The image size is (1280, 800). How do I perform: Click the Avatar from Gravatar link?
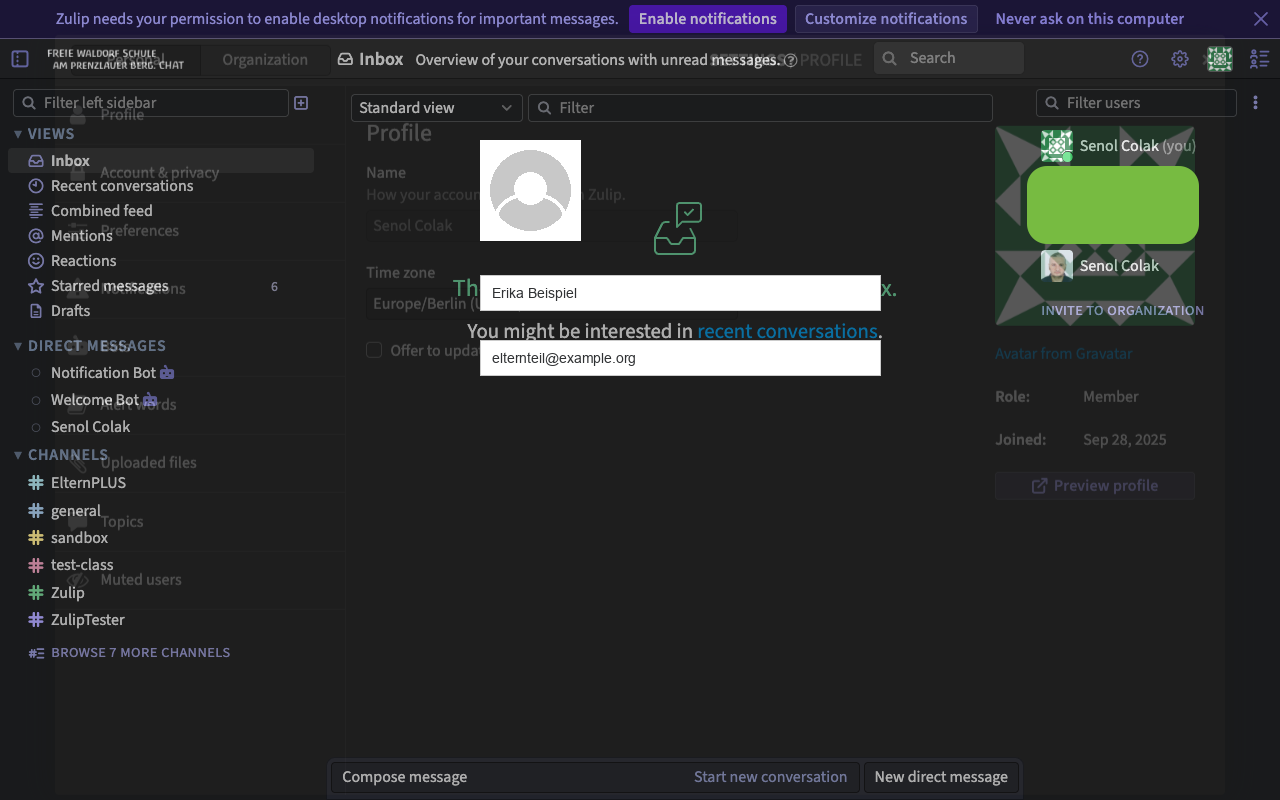tap(1063, 354)
